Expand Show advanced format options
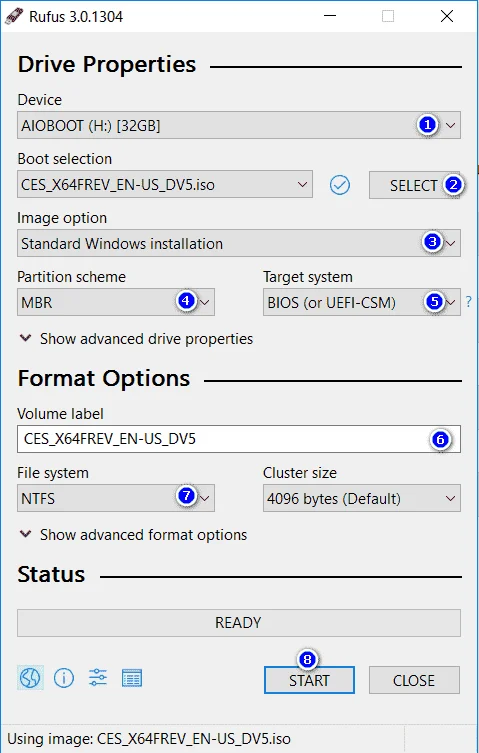This screenshot has width=479, height=753. pos(133,534)
